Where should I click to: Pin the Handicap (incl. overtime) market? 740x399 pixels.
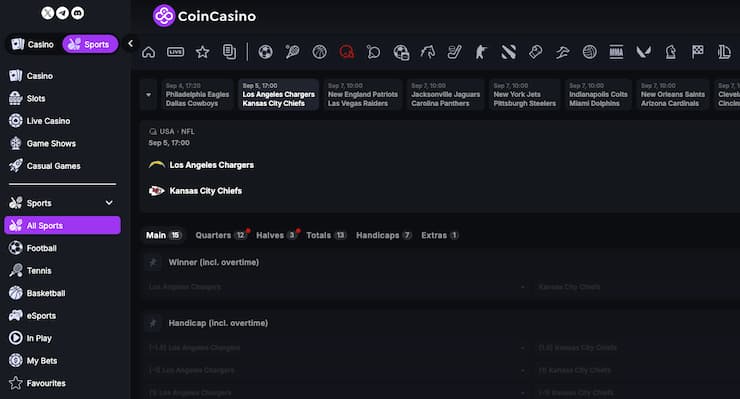pyautogui.click(x=152, y=323)
